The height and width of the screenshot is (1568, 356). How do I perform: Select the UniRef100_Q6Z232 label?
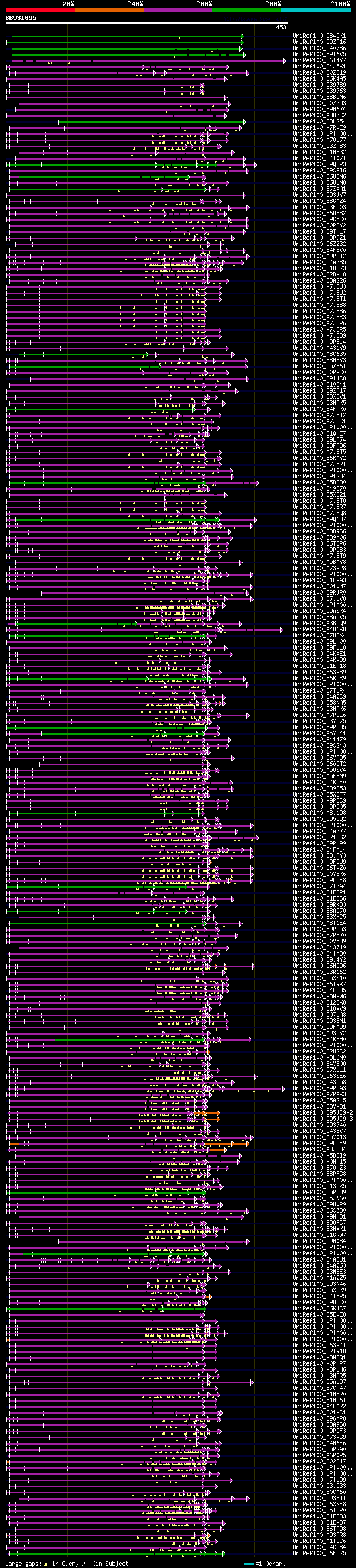319,244
